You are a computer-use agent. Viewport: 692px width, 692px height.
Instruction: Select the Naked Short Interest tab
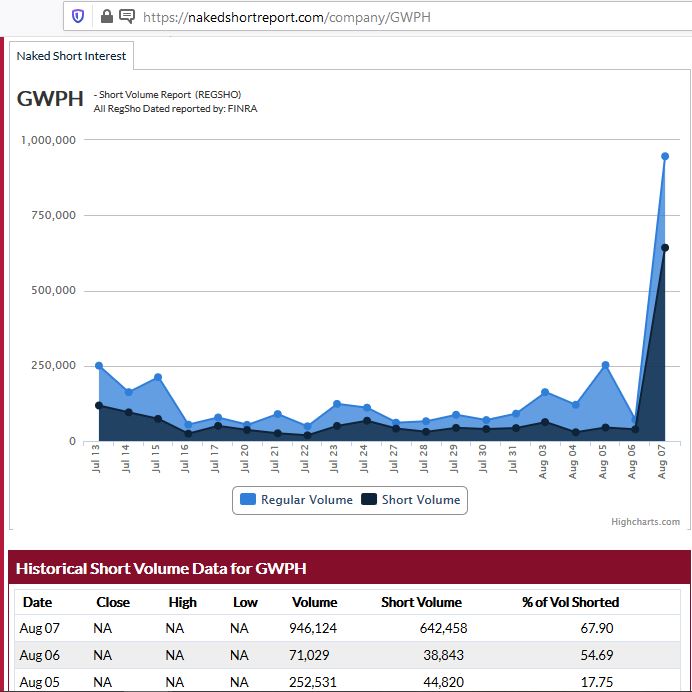[x=71, y=56]
